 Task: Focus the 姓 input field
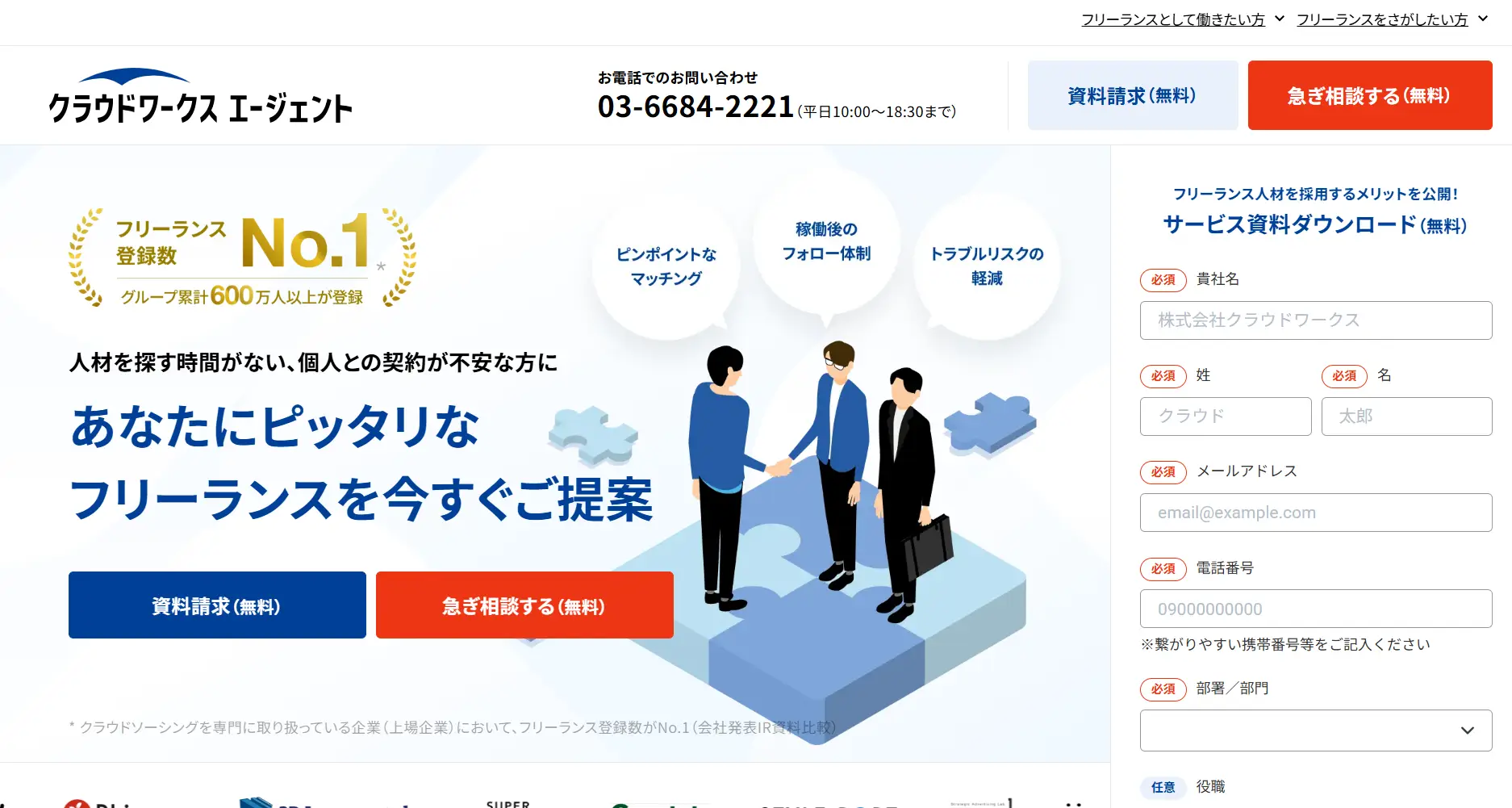click(x=1226, y=417)
